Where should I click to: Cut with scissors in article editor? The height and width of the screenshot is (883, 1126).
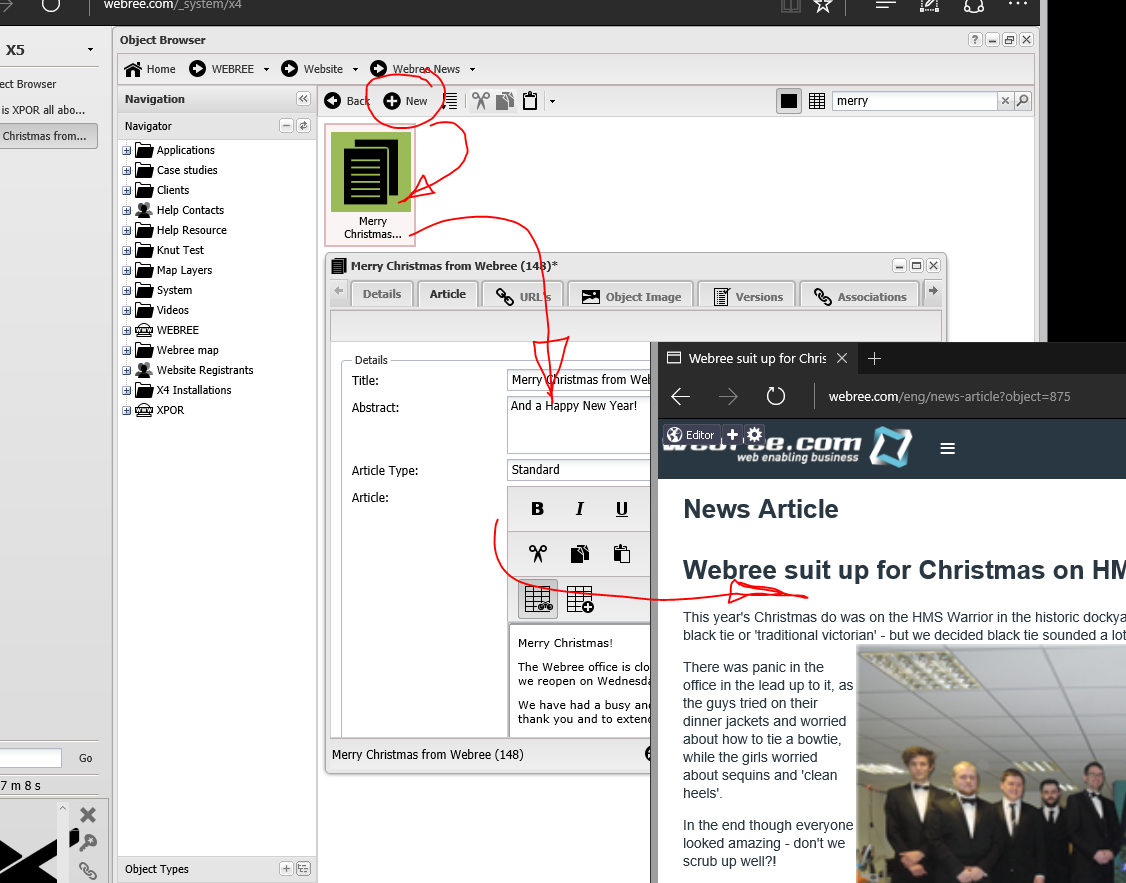coord(537,553)
